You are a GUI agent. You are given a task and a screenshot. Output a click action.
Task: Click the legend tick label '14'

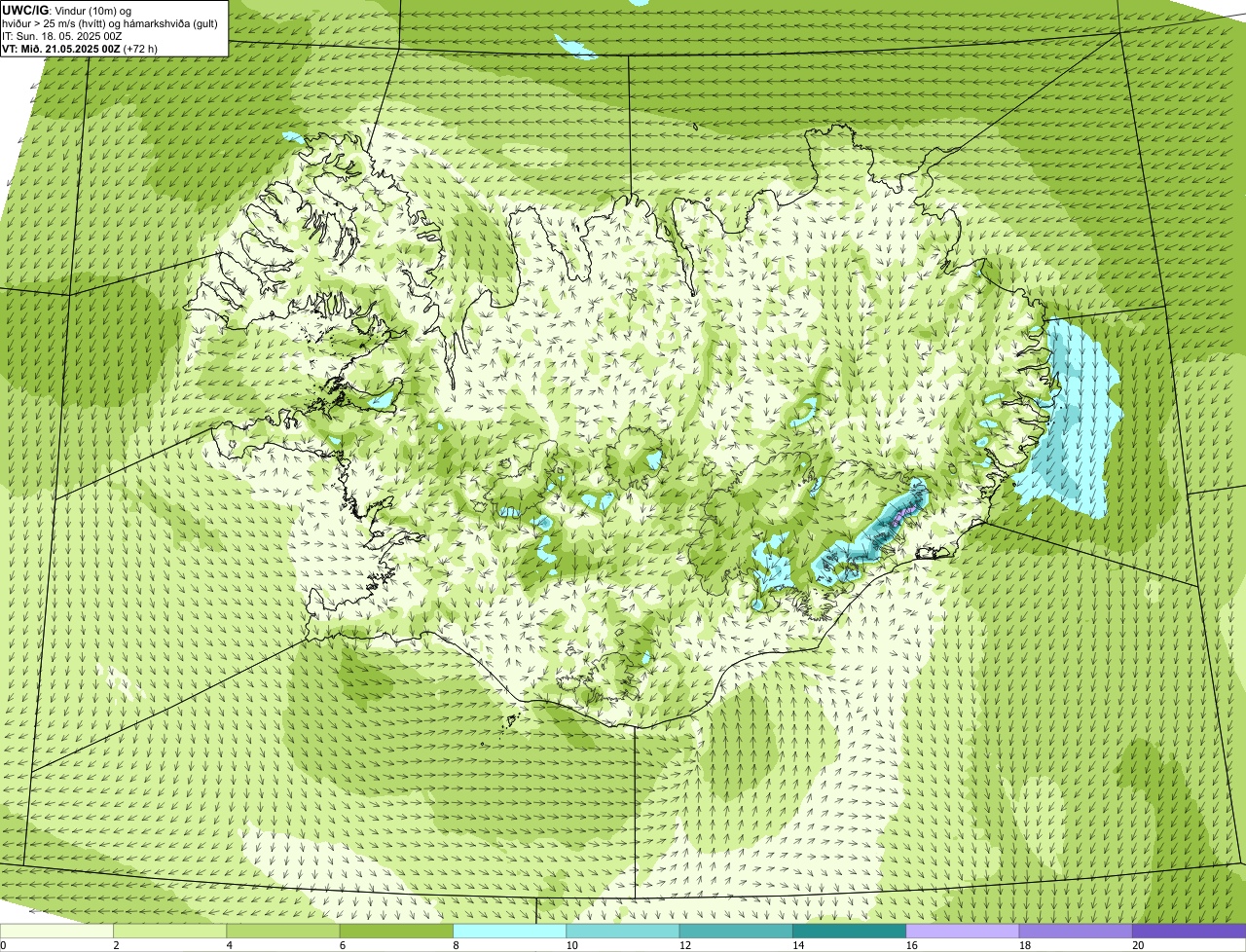coord(798,945)
